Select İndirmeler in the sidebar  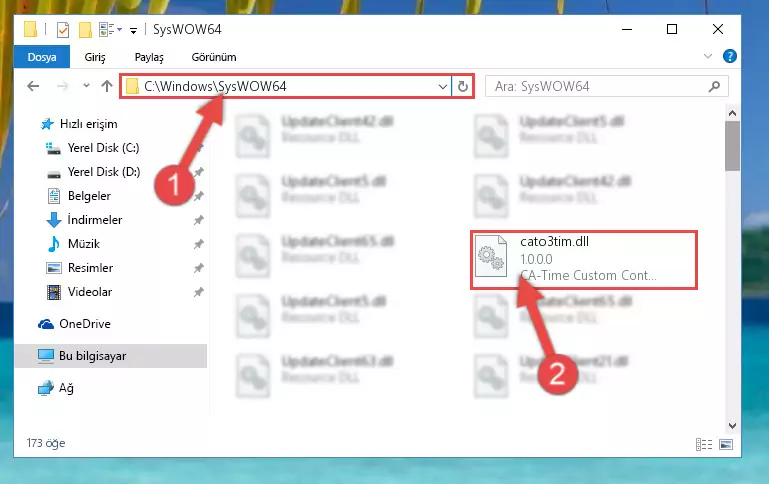point(95,220)
